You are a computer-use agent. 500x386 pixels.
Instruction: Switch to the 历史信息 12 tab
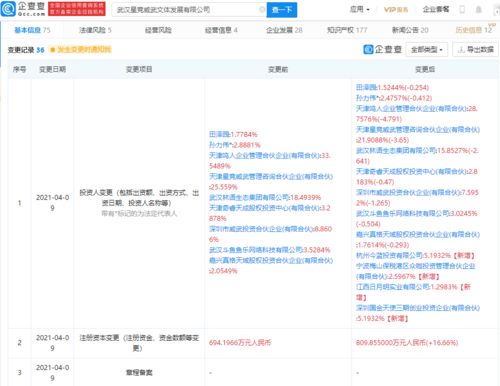pyautogui.click(x=474, y=30)
